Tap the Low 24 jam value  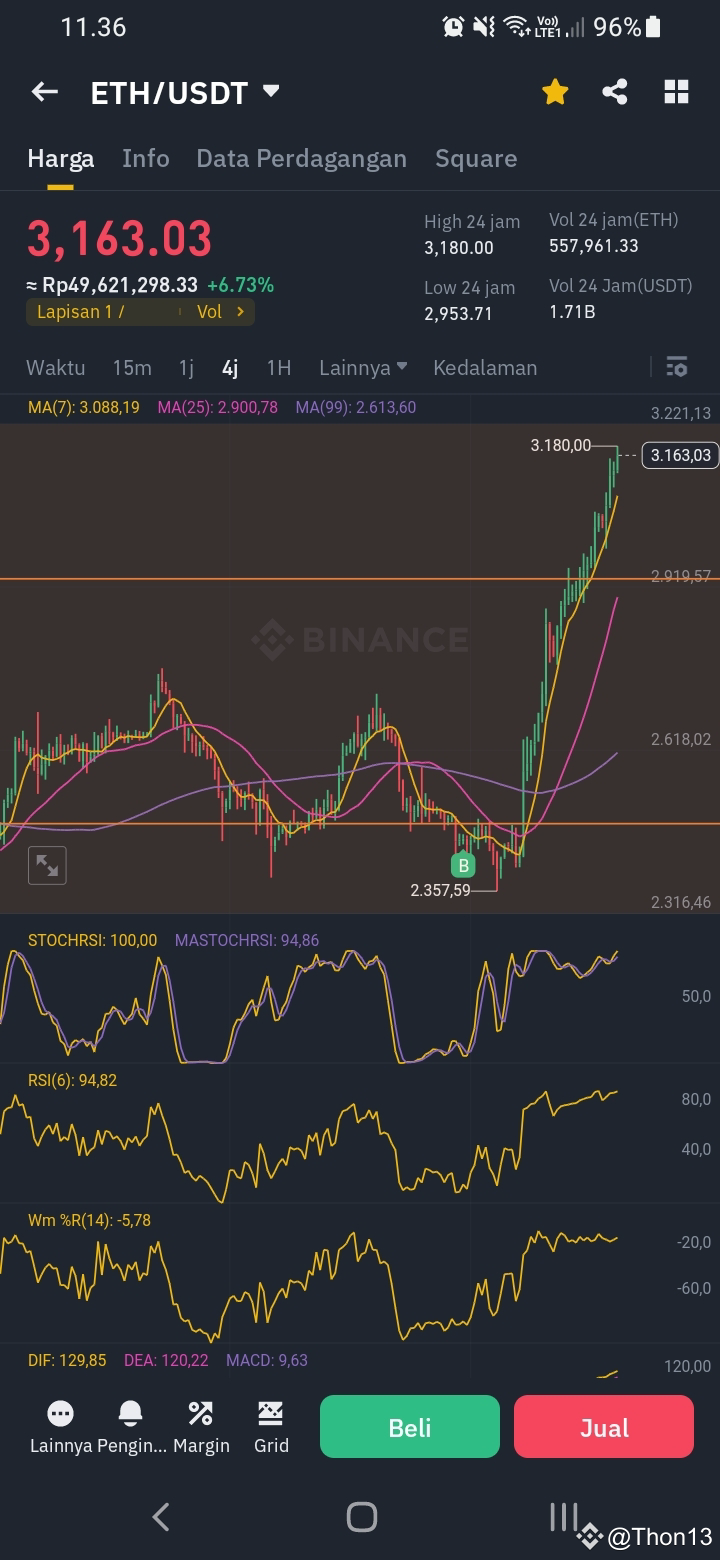point(458,313)
